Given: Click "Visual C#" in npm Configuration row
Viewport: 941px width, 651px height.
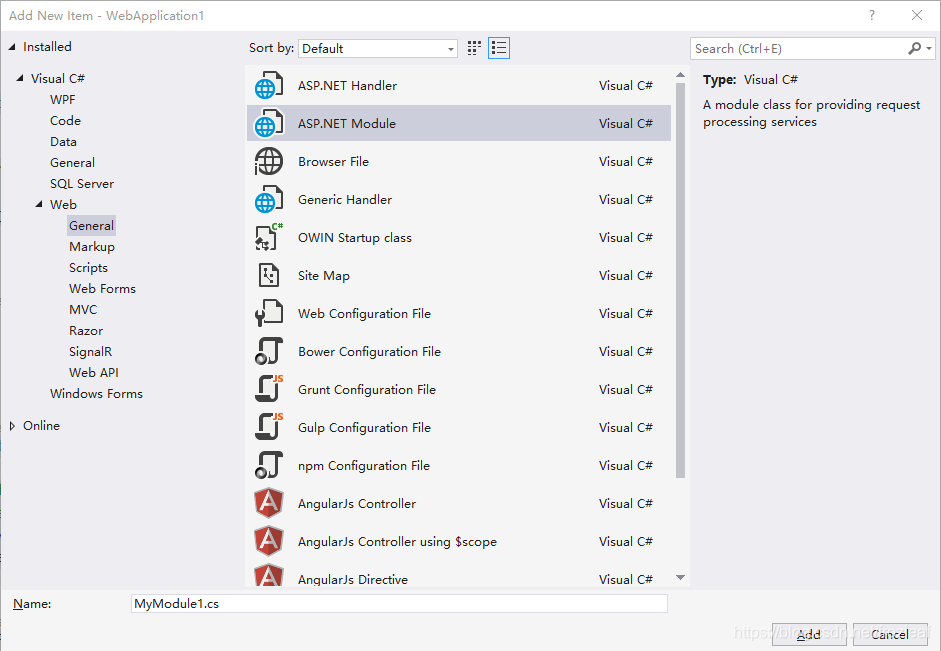Looking at the screenshot, I should 625,466.
